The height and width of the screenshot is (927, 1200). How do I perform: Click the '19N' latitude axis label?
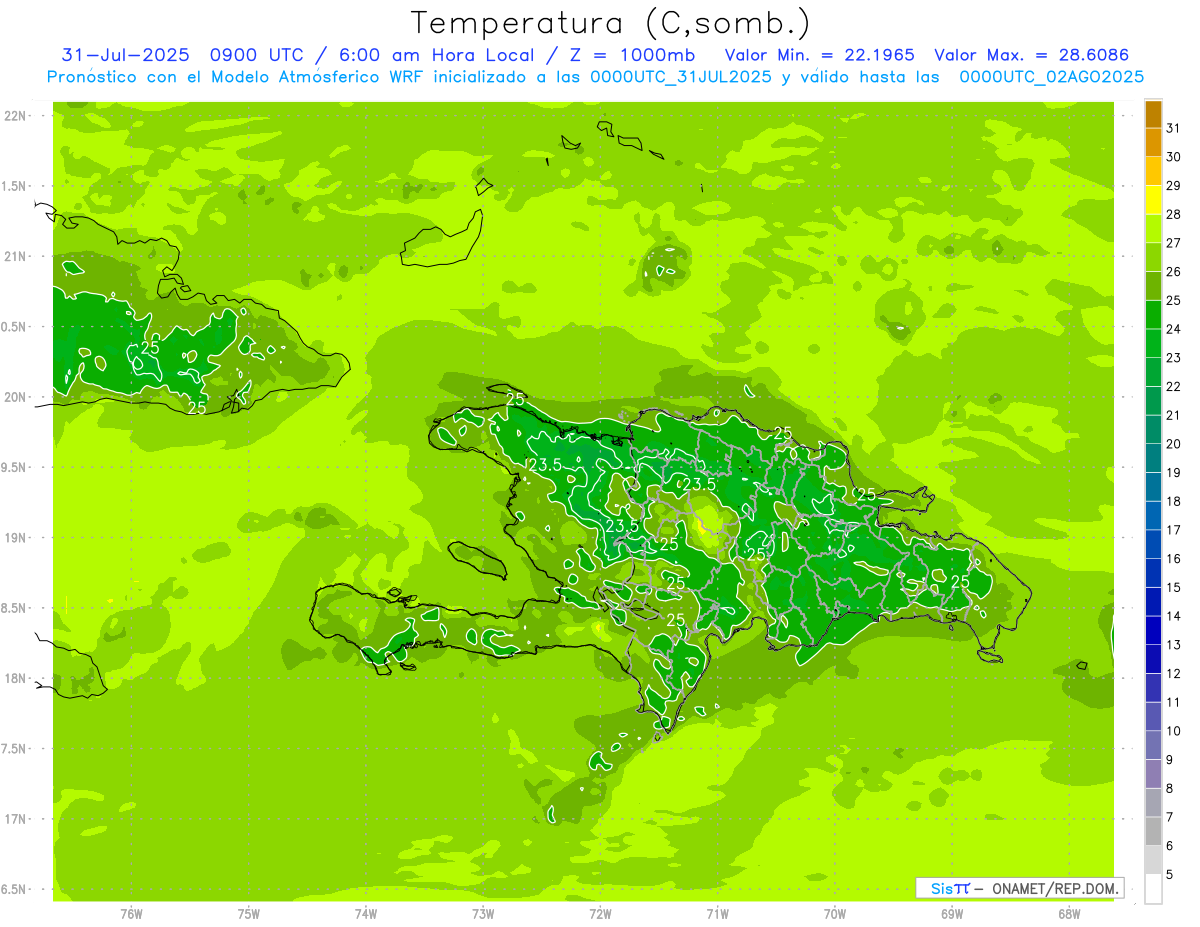tap(14, 538)
